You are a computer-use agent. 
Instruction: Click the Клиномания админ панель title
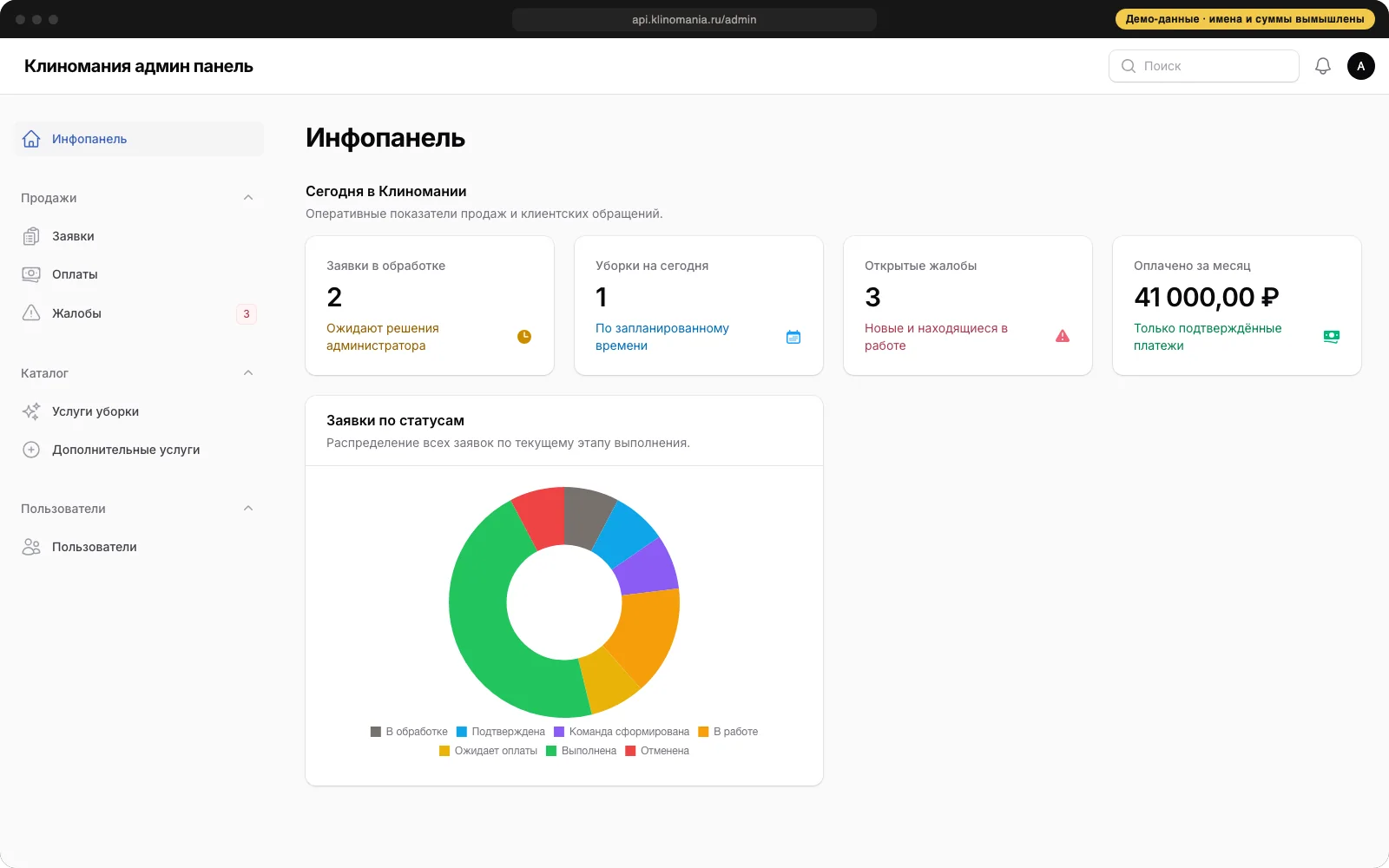(x=139, y=66)
